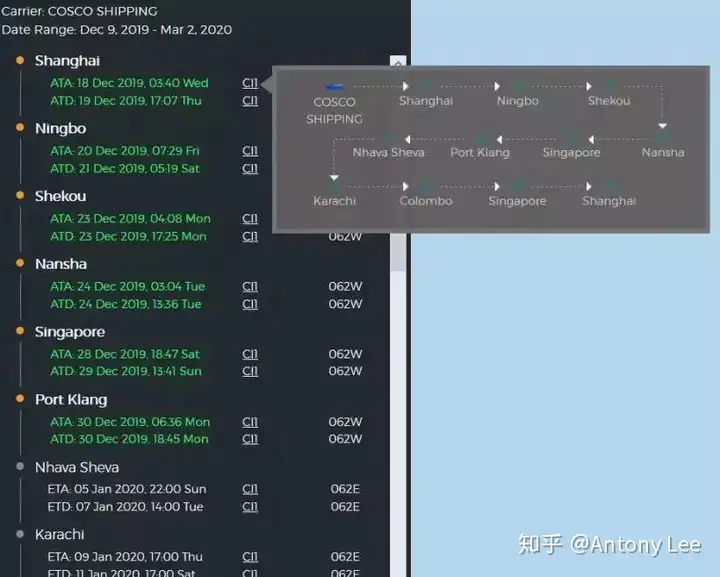The width and height of the screenshot is (720, 577).
Task: Click voyage 062E on Nhava Sheva ETD row
Action: tap(345, 507)
